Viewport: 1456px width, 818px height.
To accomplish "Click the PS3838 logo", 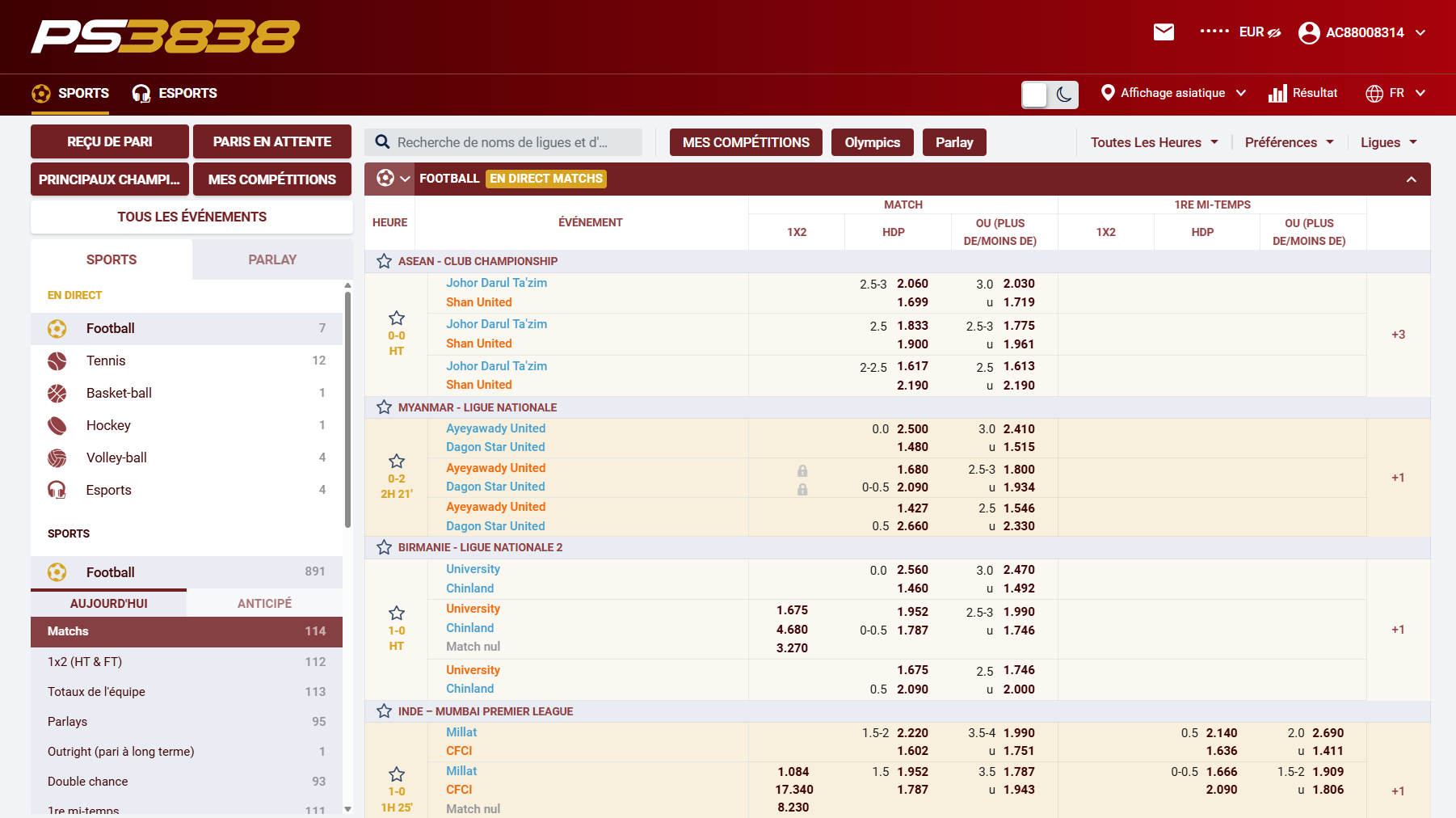I will click(165, 36).
